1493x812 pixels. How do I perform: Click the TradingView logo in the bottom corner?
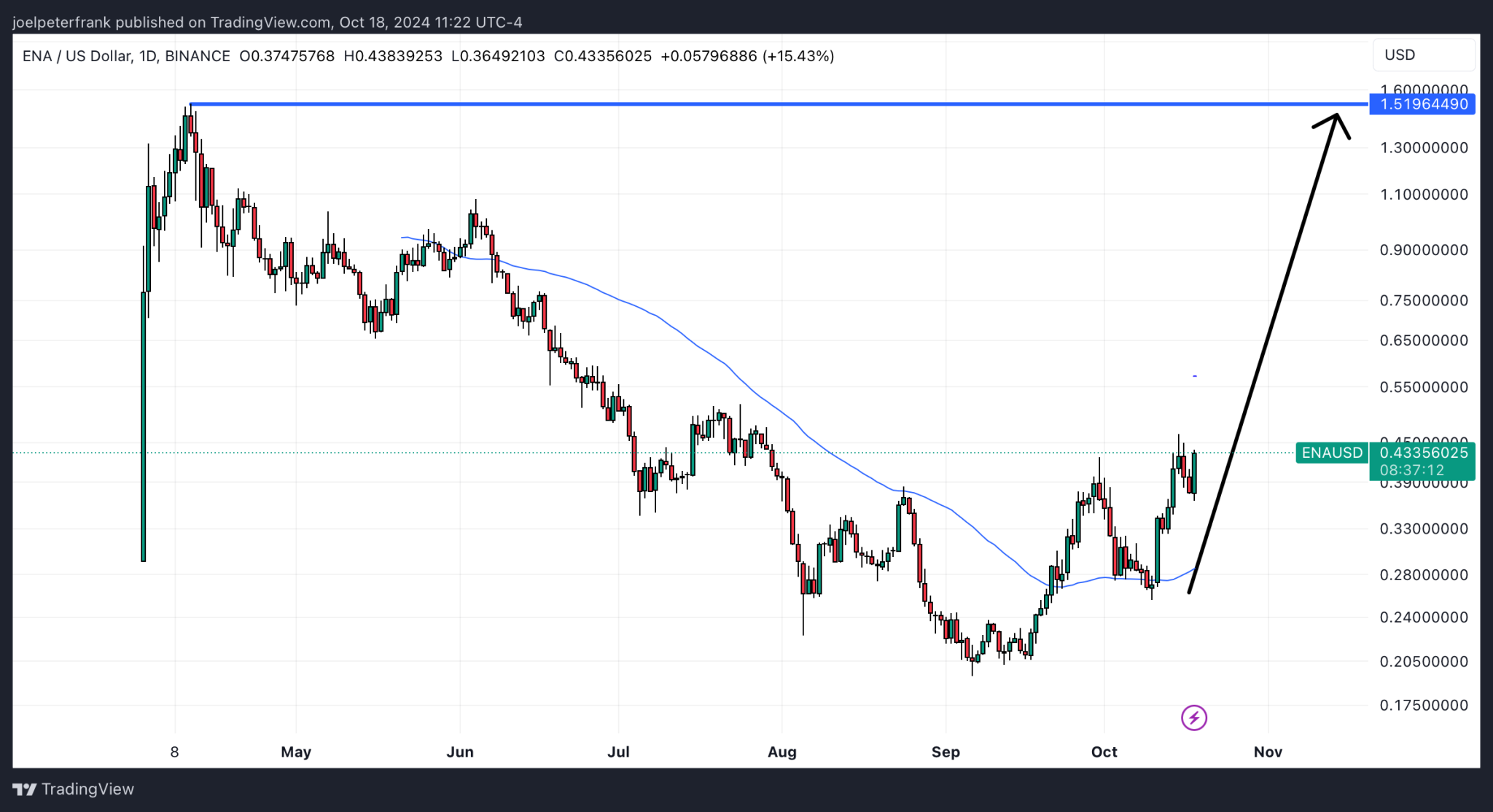tap(73, 789)
